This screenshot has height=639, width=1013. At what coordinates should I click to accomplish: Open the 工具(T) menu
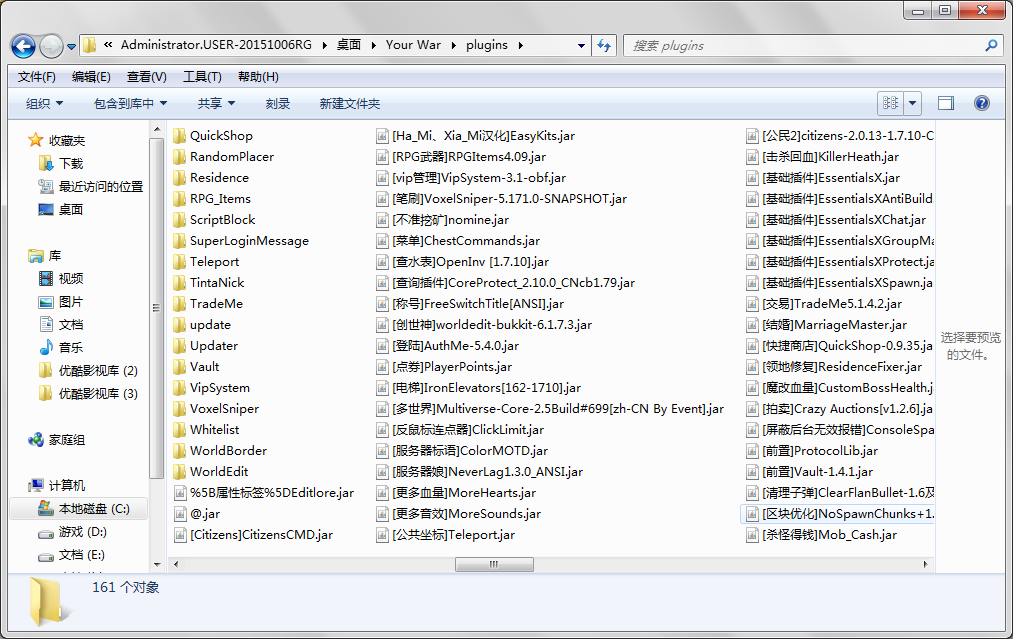coord(202,77)
